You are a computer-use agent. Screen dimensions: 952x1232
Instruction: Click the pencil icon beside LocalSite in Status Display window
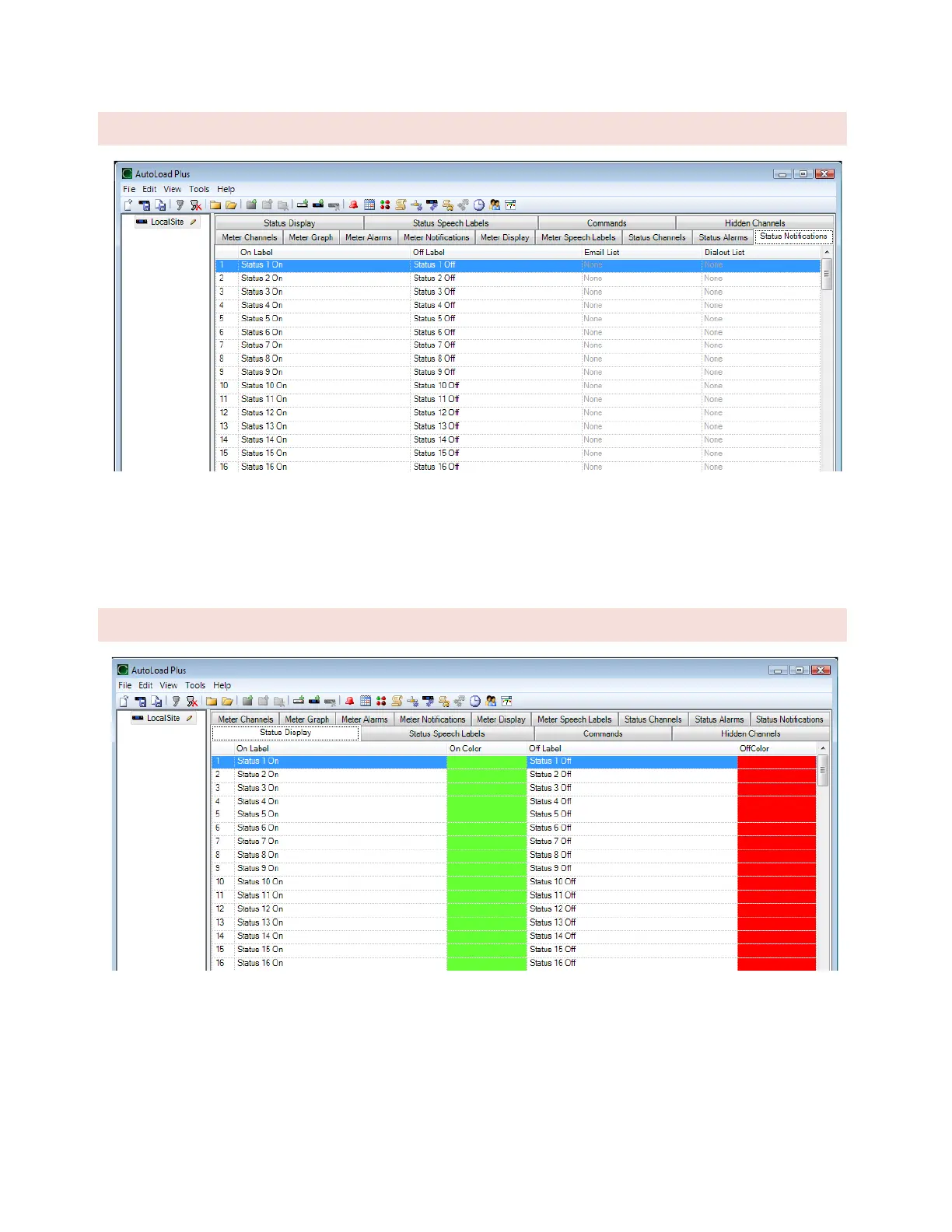tap(190, 718)
